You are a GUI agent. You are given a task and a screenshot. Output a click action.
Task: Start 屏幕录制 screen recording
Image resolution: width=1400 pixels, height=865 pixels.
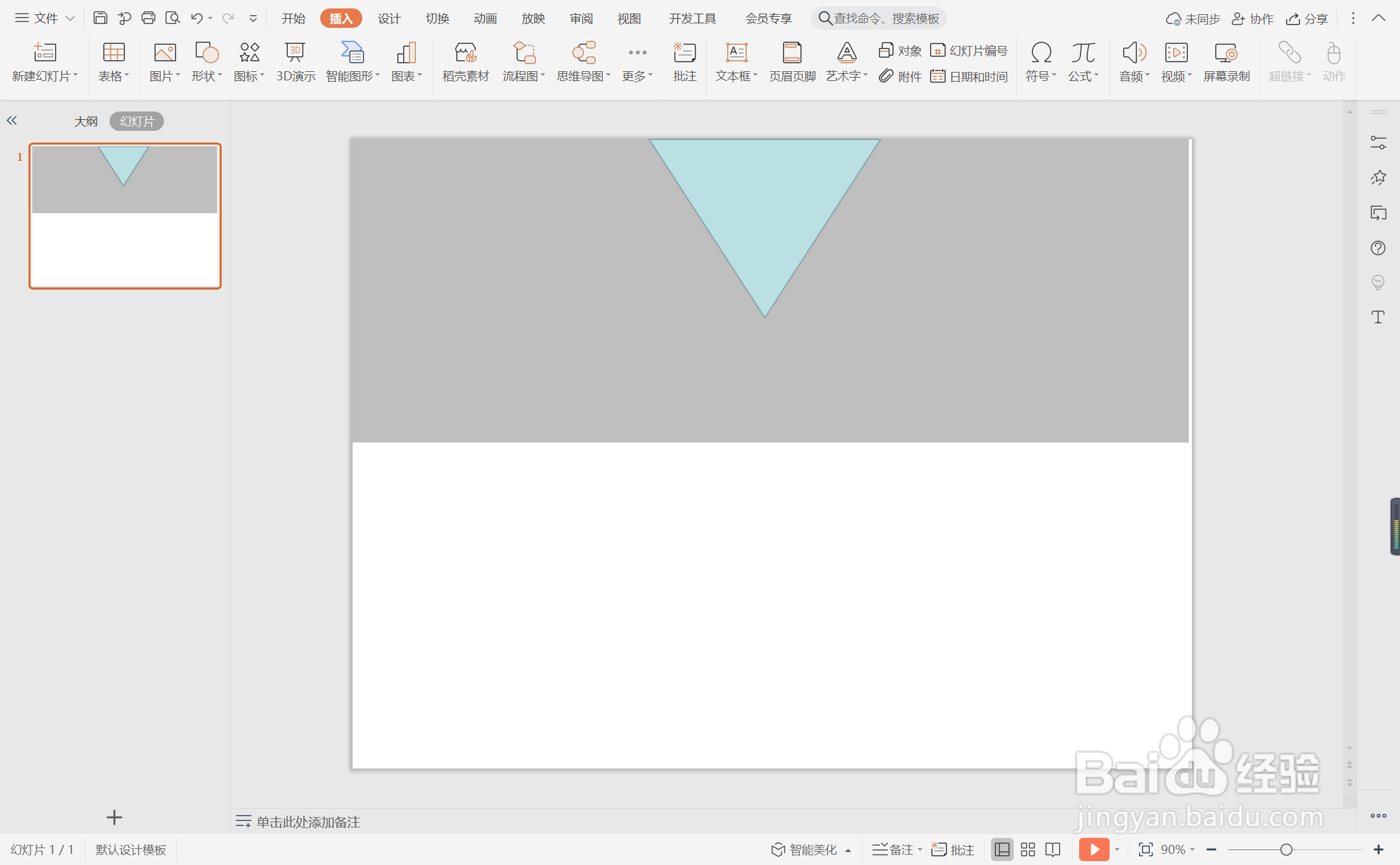pos(1226,62)
